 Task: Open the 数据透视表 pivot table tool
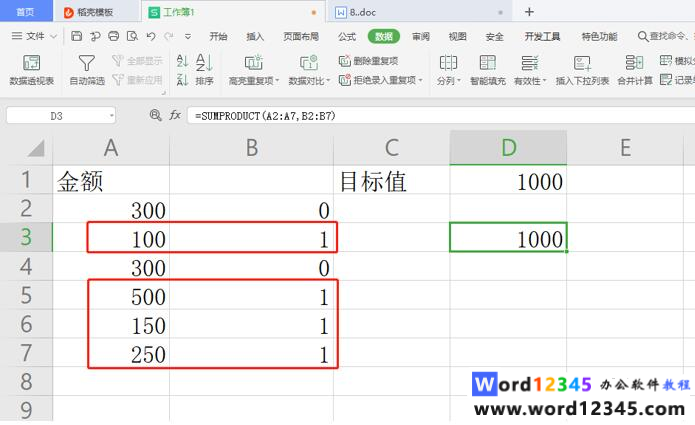31,69
